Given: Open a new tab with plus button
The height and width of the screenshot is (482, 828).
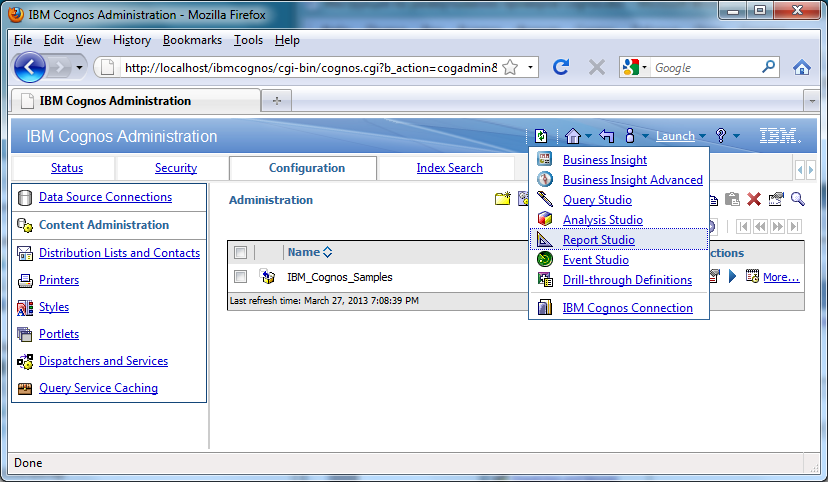Looking at the screenshot, I should [x=277, y=100].
